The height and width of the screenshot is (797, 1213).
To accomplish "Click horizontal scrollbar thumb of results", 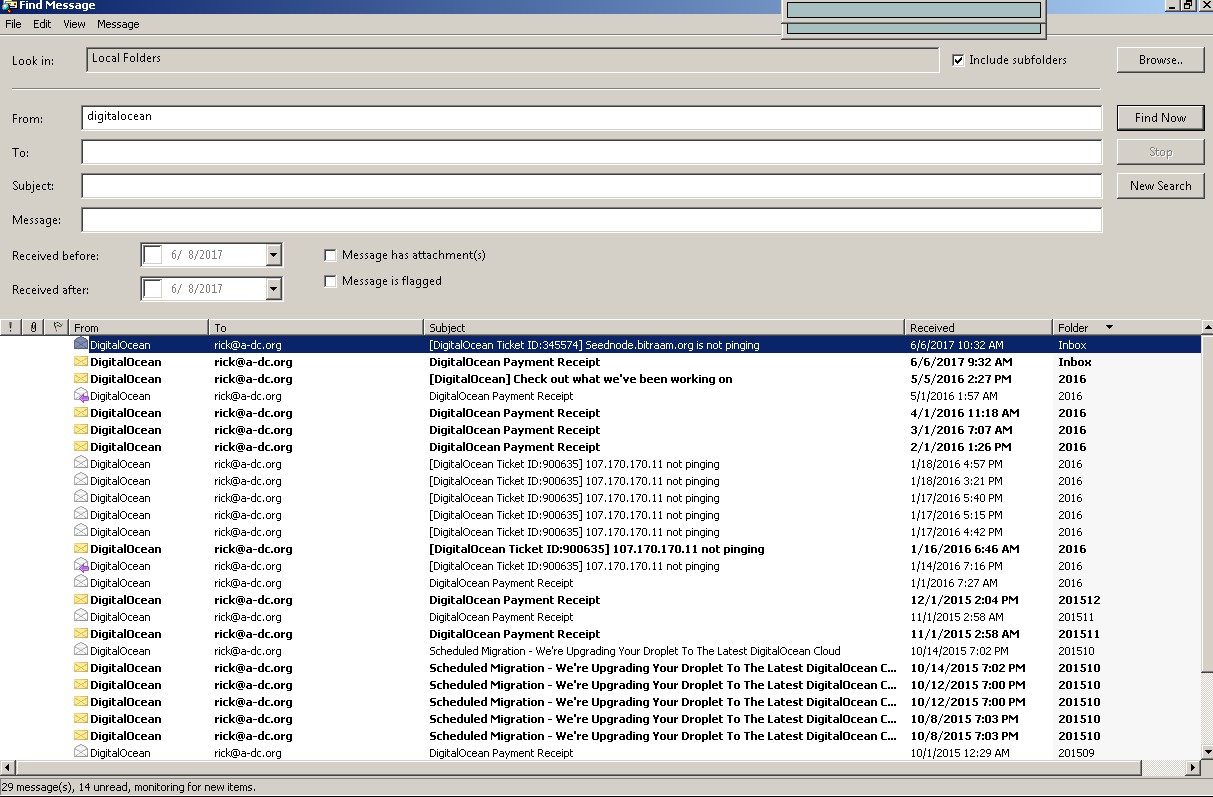I will [x=577, y=768].
